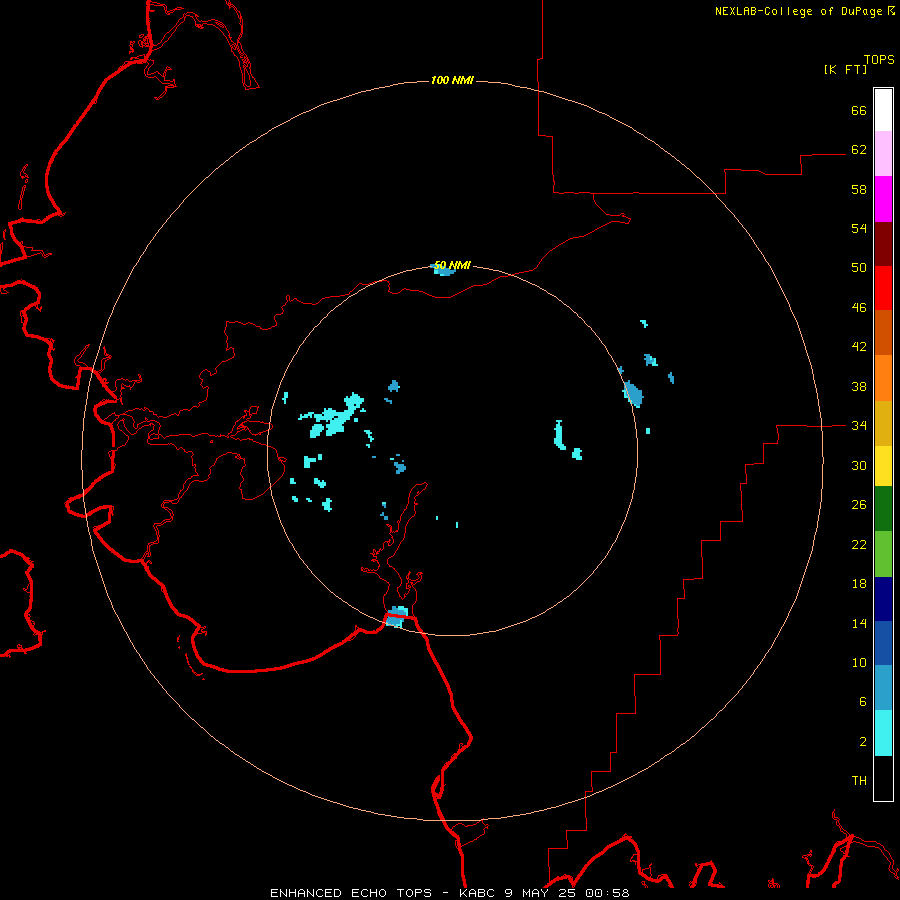Pick the light green color bar swatch
Screen dimensions: 900x900
coord(883,554)
